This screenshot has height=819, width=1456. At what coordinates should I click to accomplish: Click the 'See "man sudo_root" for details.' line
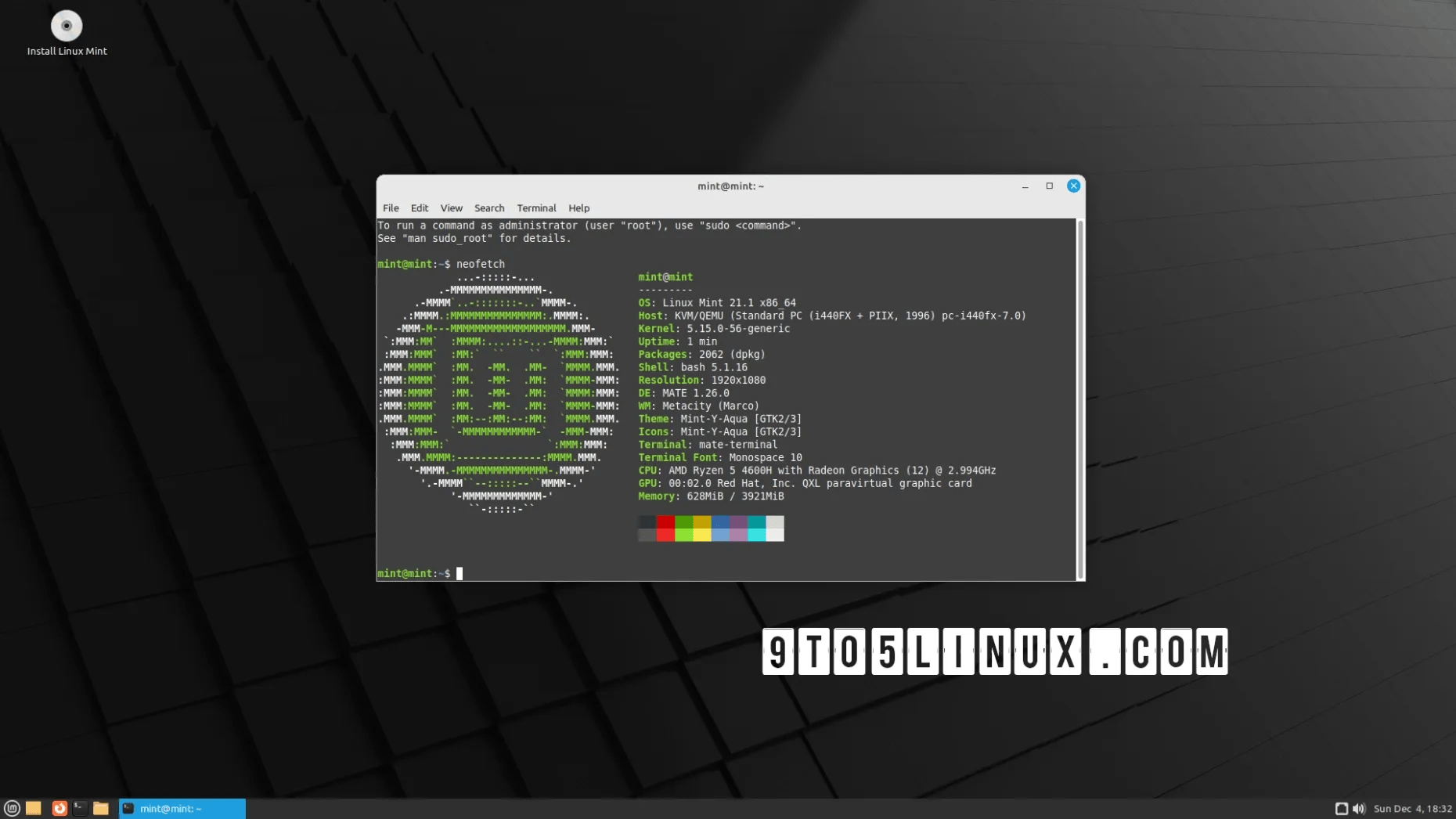coord(474,238)
